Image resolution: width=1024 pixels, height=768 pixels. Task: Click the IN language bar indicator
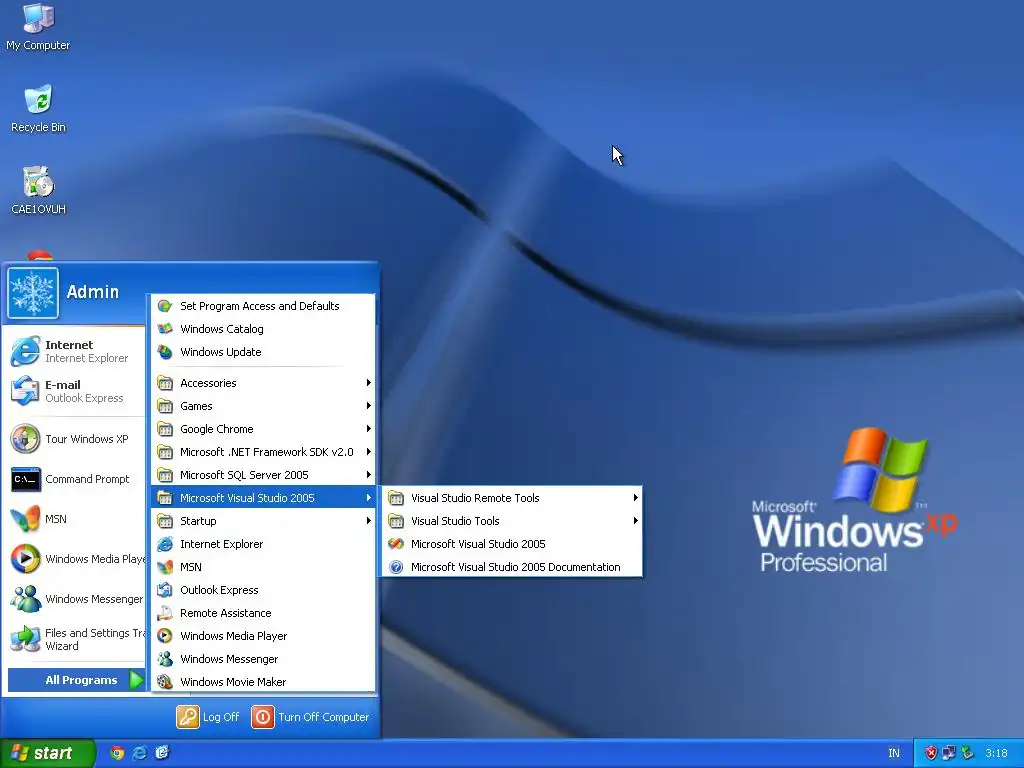893,754
